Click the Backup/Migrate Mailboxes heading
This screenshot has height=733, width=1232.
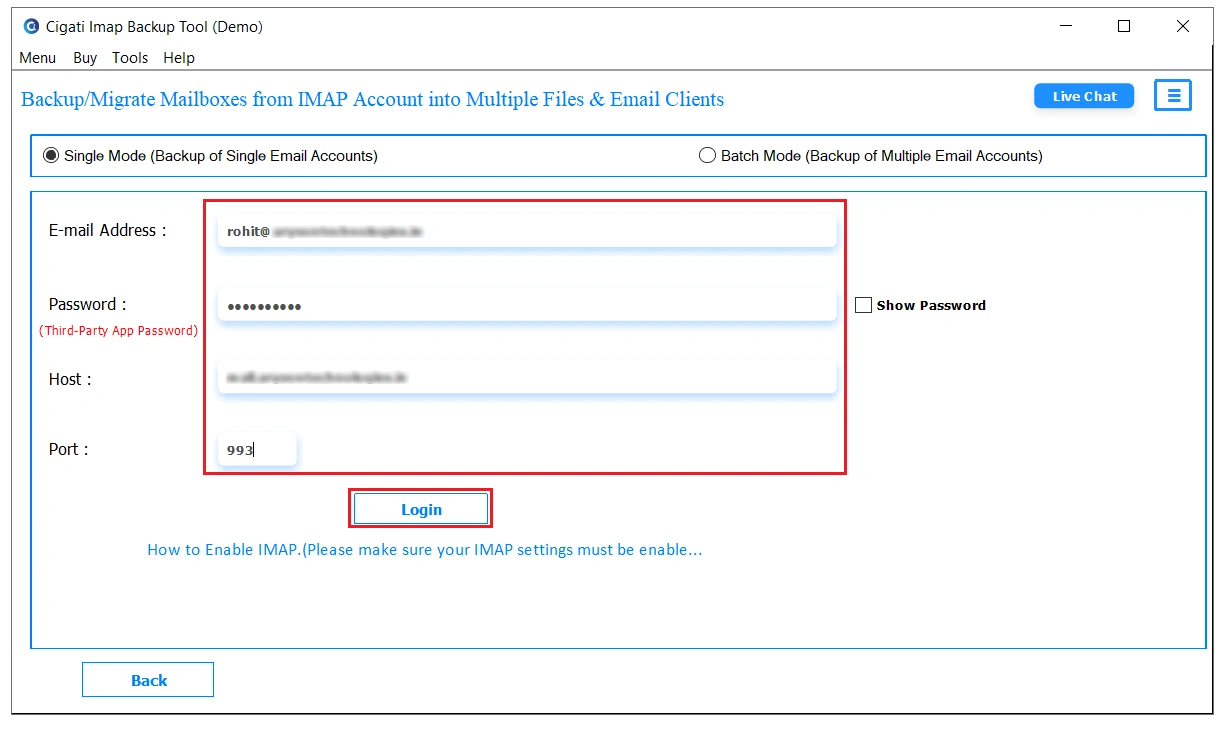[x=372, y=99]
